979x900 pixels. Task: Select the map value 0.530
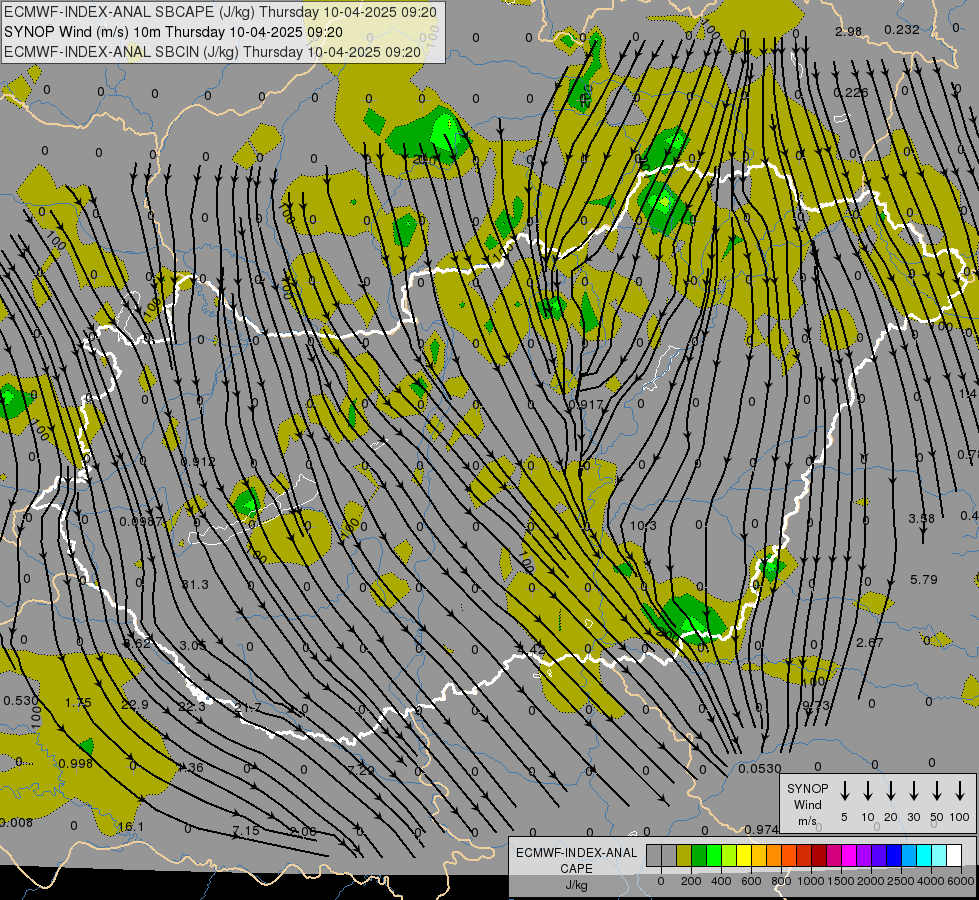click(21, 701)
